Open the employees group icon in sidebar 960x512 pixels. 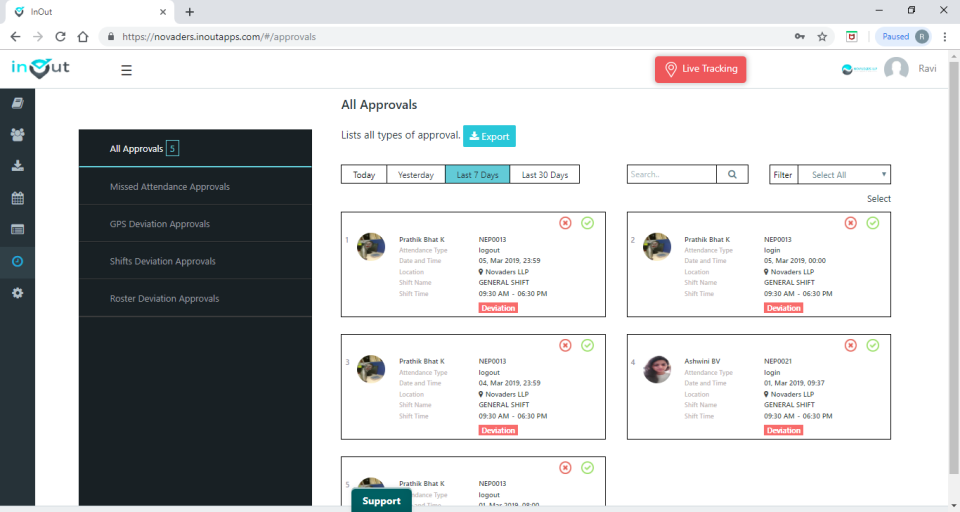pyautogui.click(x=18, y=135)
